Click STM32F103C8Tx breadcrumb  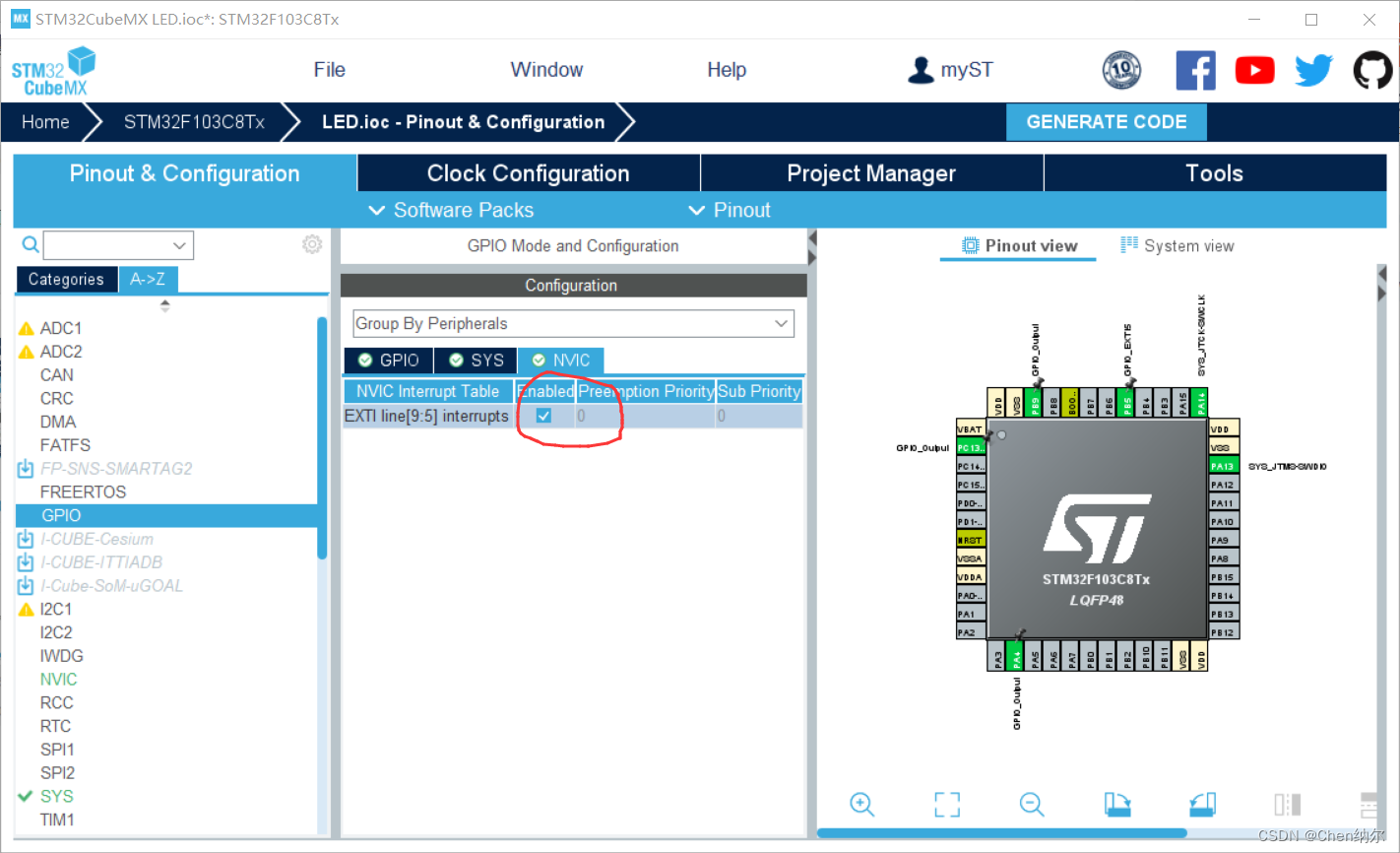(x=194, y=122)
